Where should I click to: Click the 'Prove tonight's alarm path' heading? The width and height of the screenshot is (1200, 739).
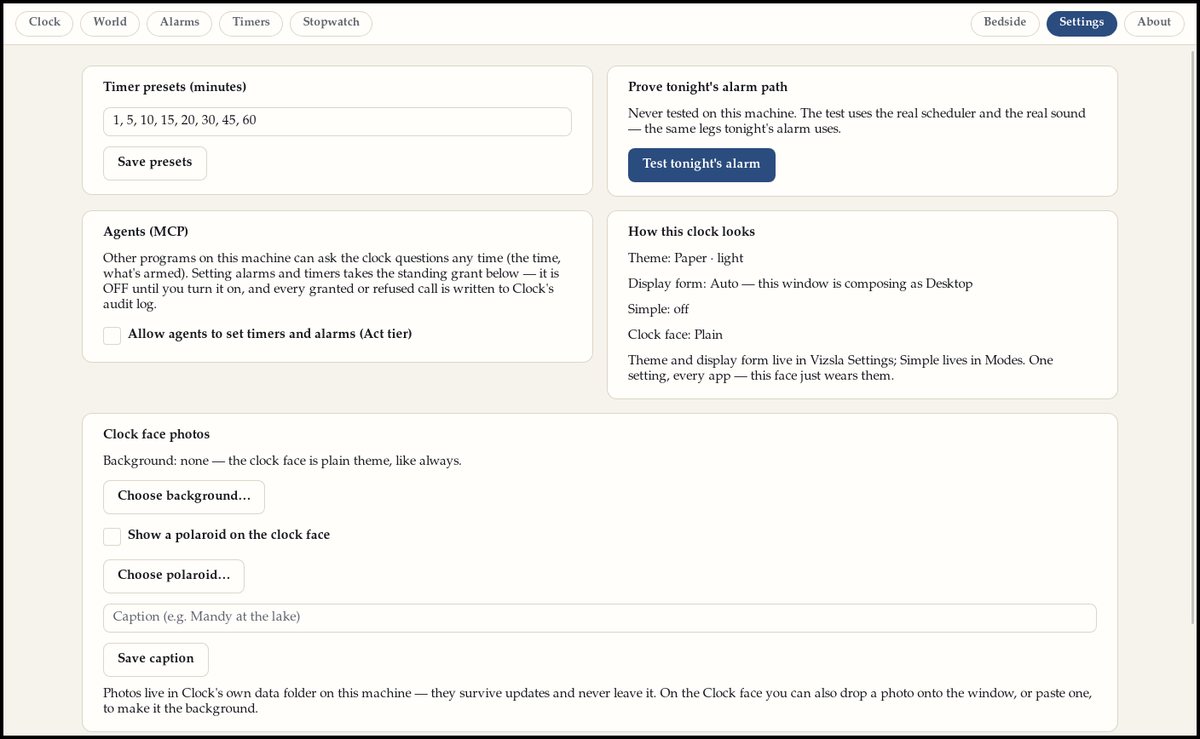pos(708,88)
